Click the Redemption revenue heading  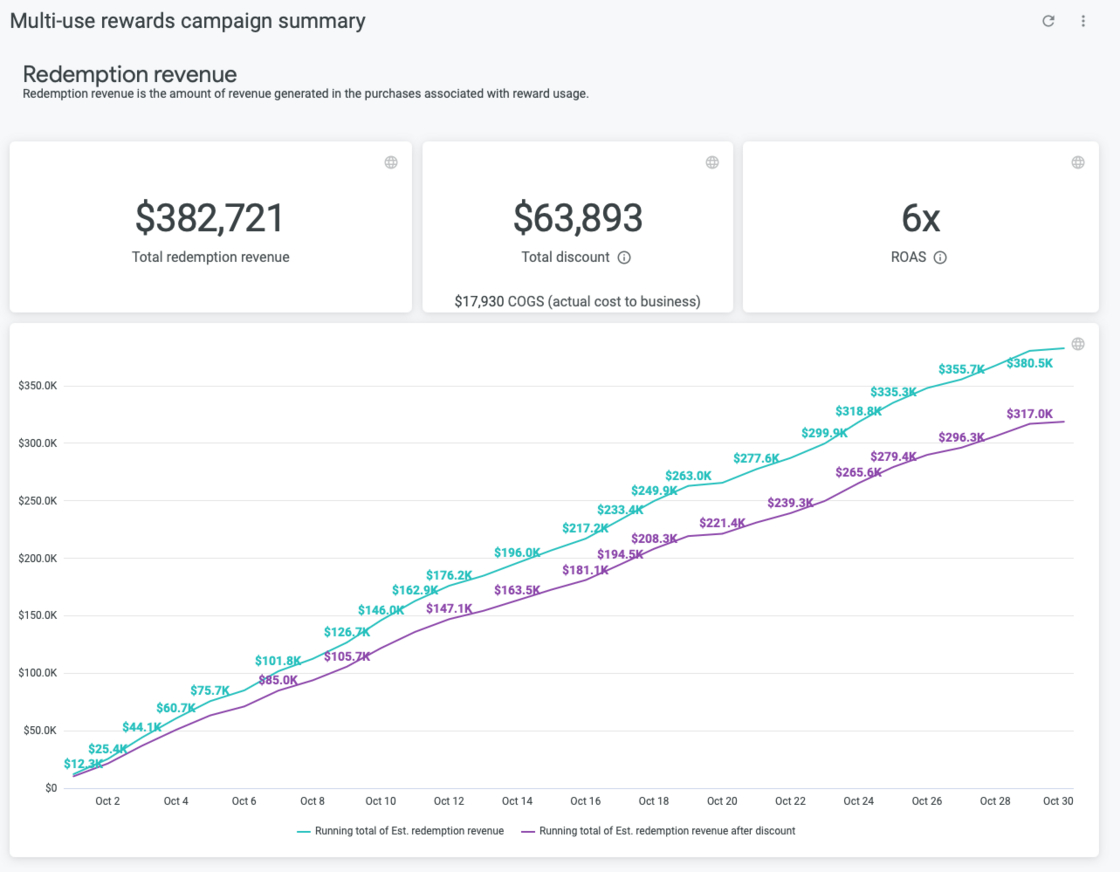click(x=130, y=74)
